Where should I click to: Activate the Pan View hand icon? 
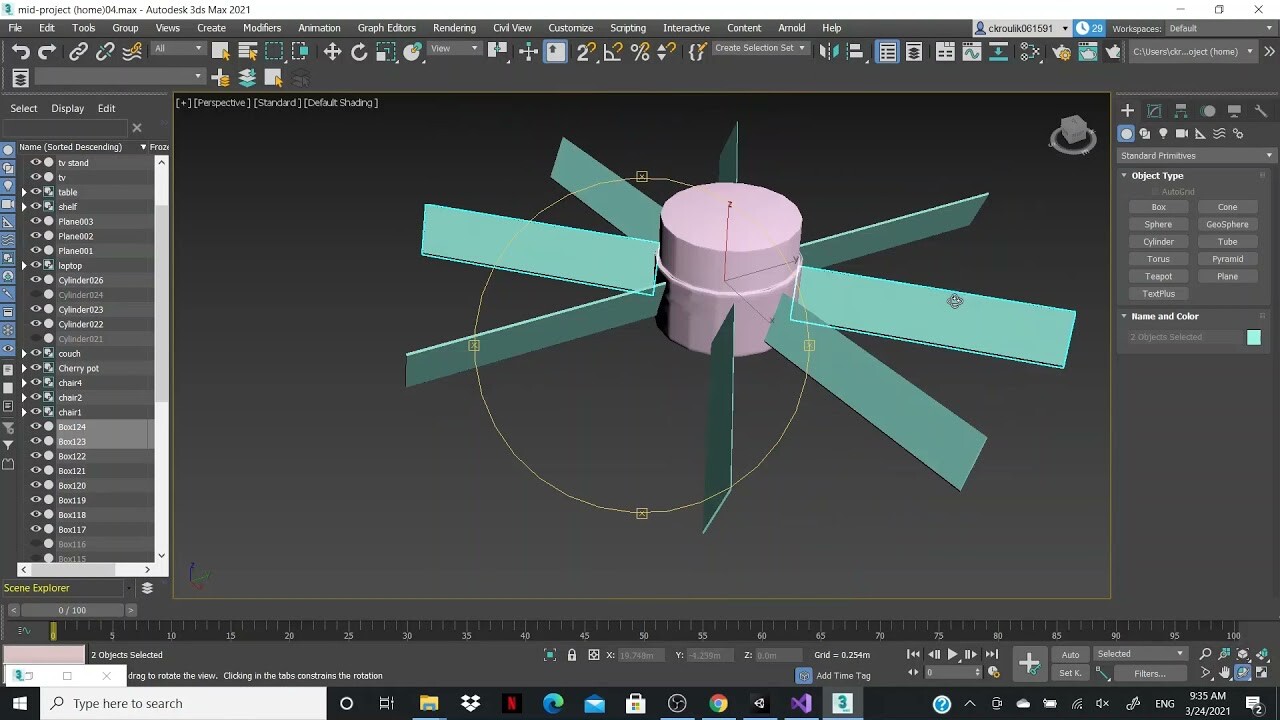(x=1224, y=672)
